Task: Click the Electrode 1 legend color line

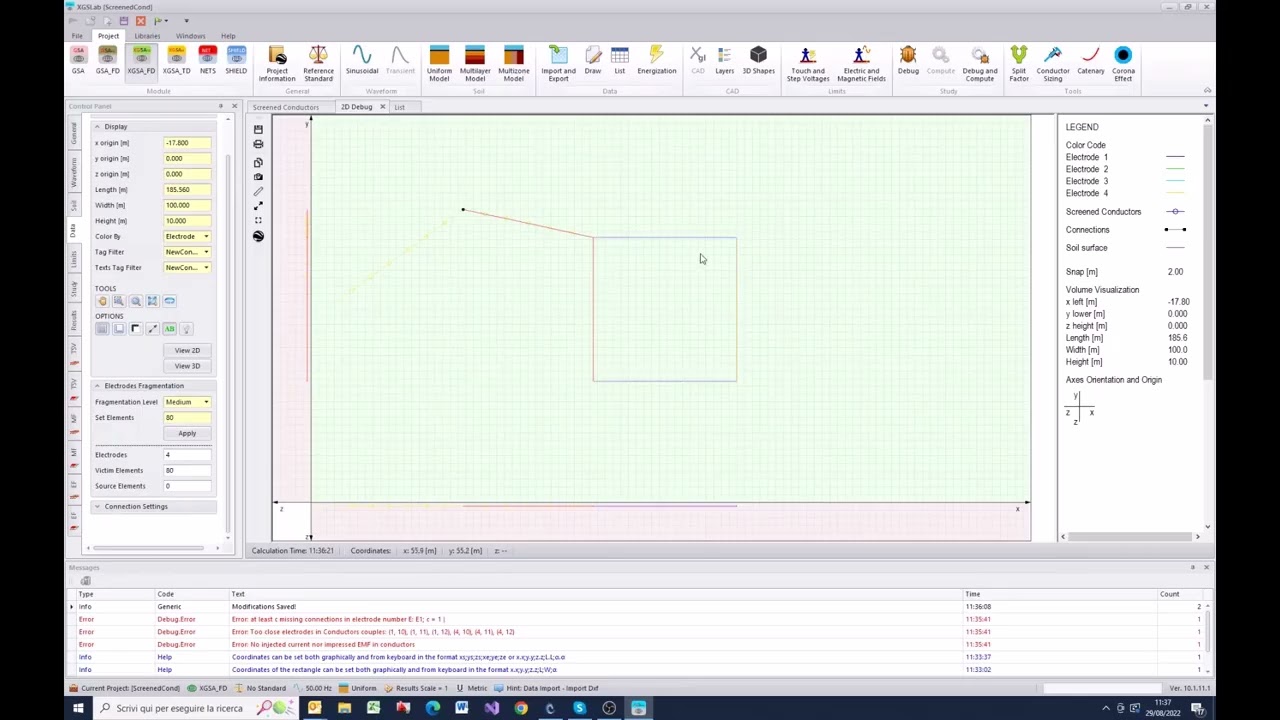Action: [1175, 157]
